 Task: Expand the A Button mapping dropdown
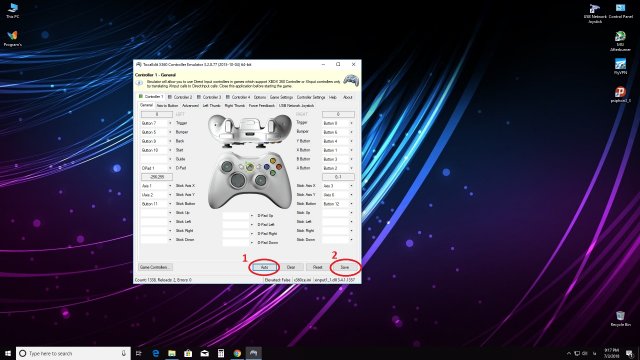click(x=351, y=168)
